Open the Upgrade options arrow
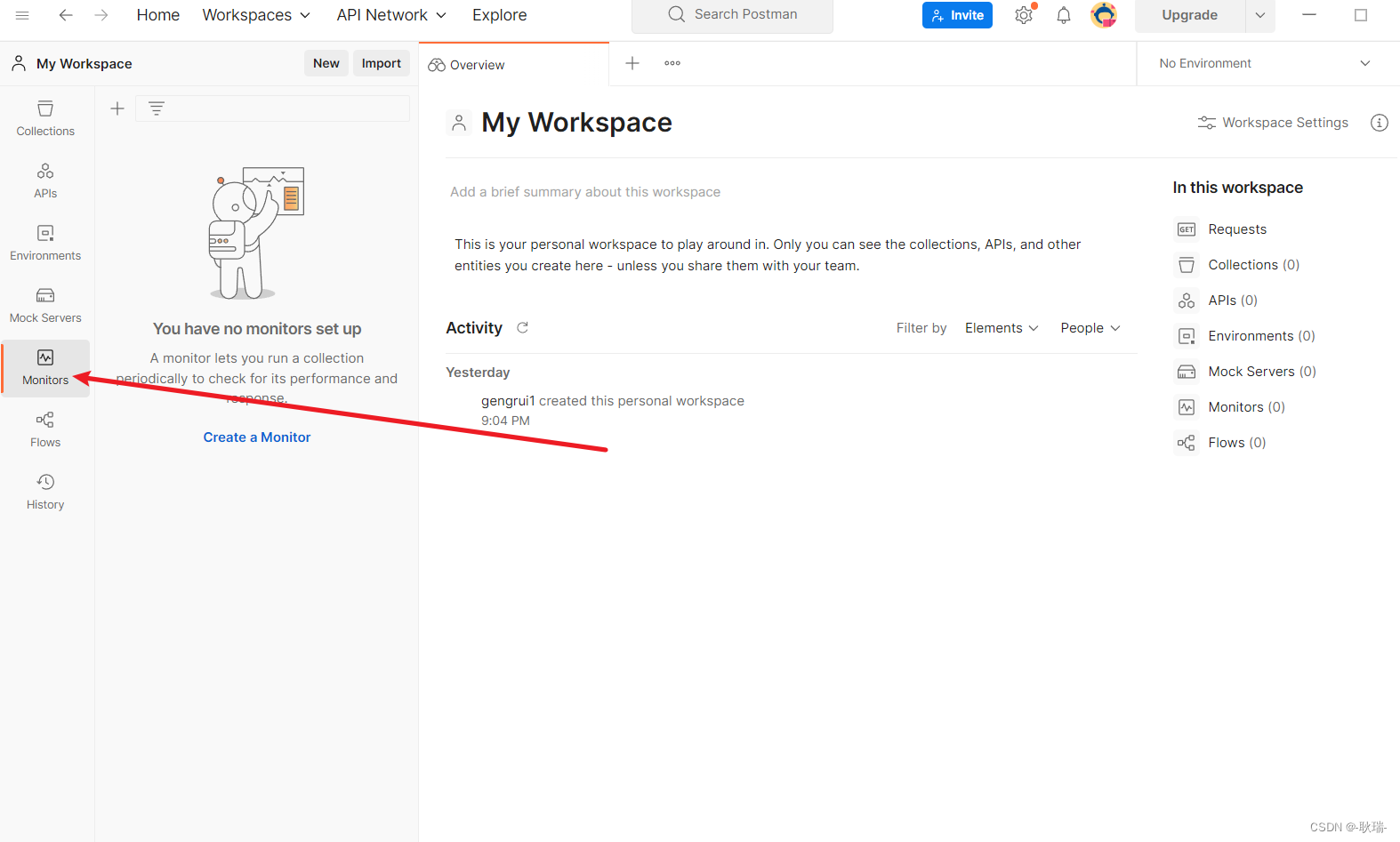The image size is (1400, 842). tap(1260, 15)
